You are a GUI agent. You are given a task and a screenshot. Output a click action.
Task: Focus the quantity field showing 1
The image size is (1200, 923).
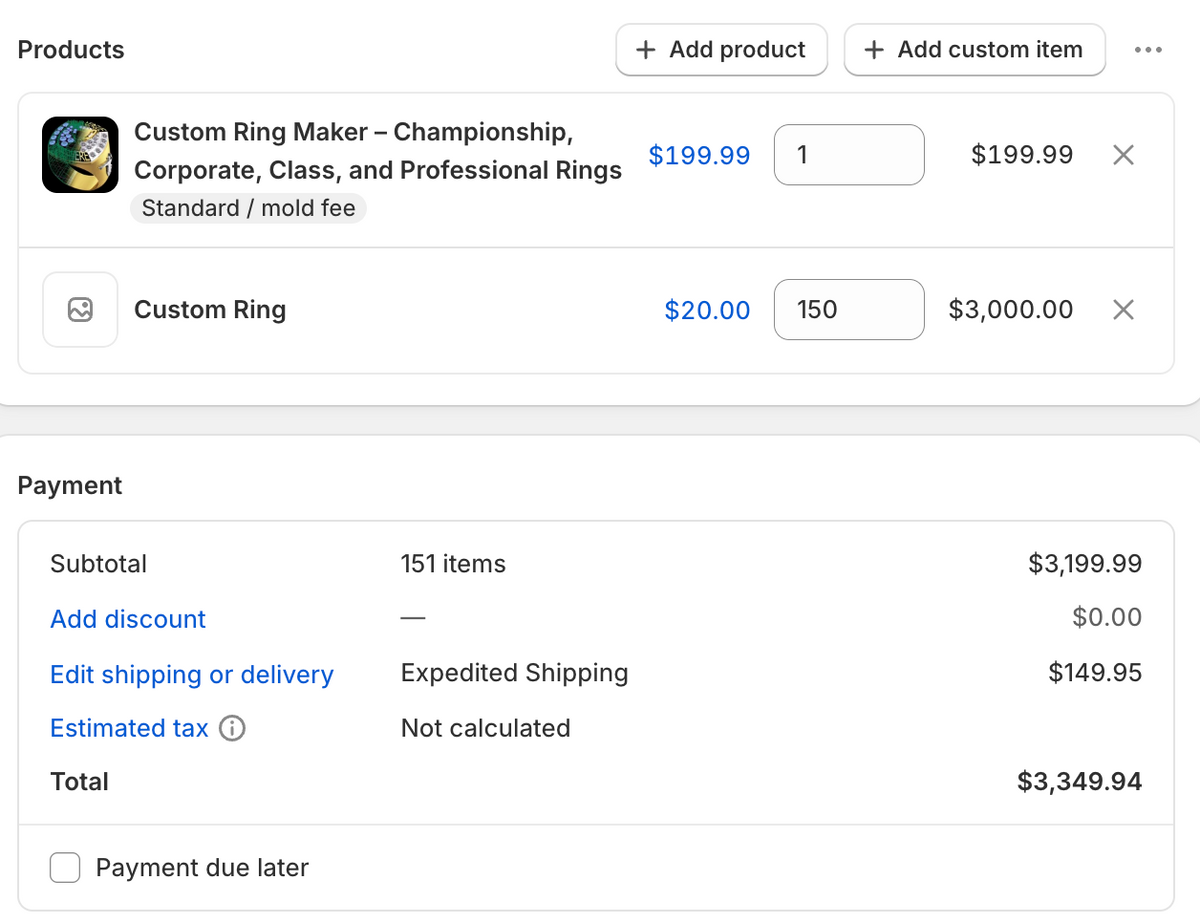coord(849,155)
